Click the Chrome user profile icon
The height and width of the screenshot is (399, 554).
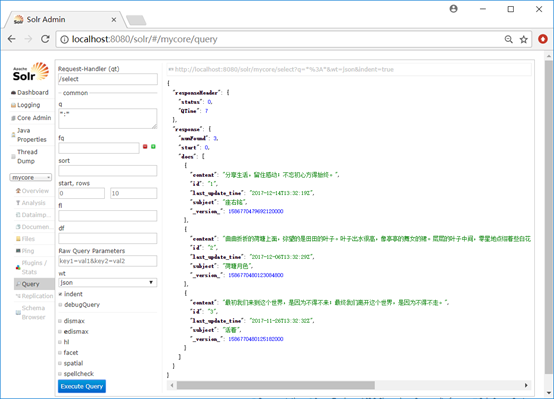click(x=453, y=9)
